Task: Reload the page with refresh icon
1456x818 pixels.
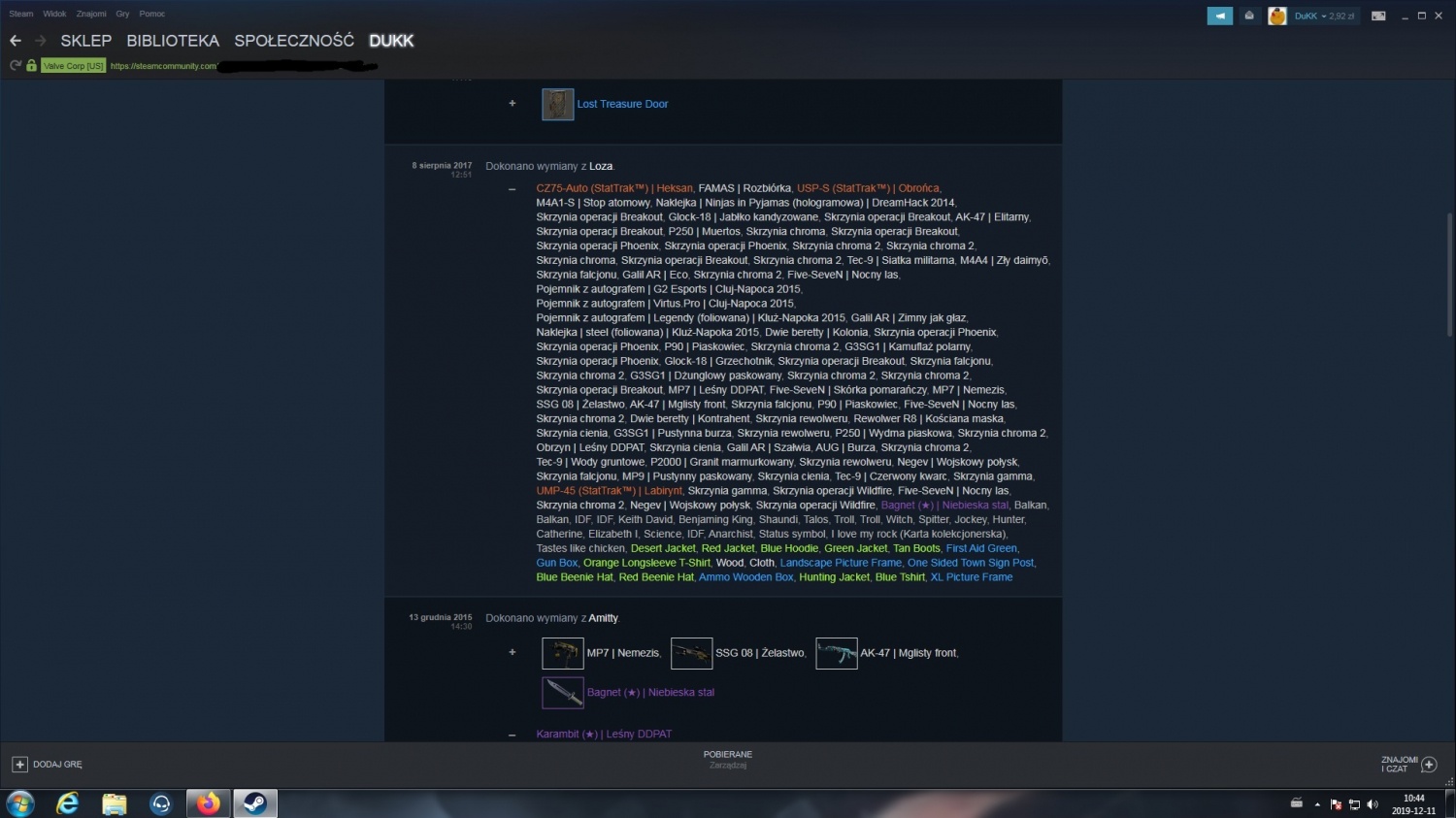Action: click(16, 66)
